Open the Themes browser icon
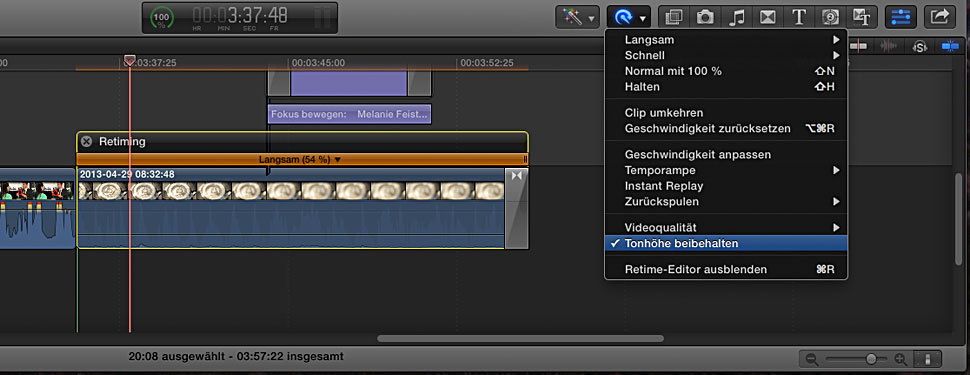 861,17
